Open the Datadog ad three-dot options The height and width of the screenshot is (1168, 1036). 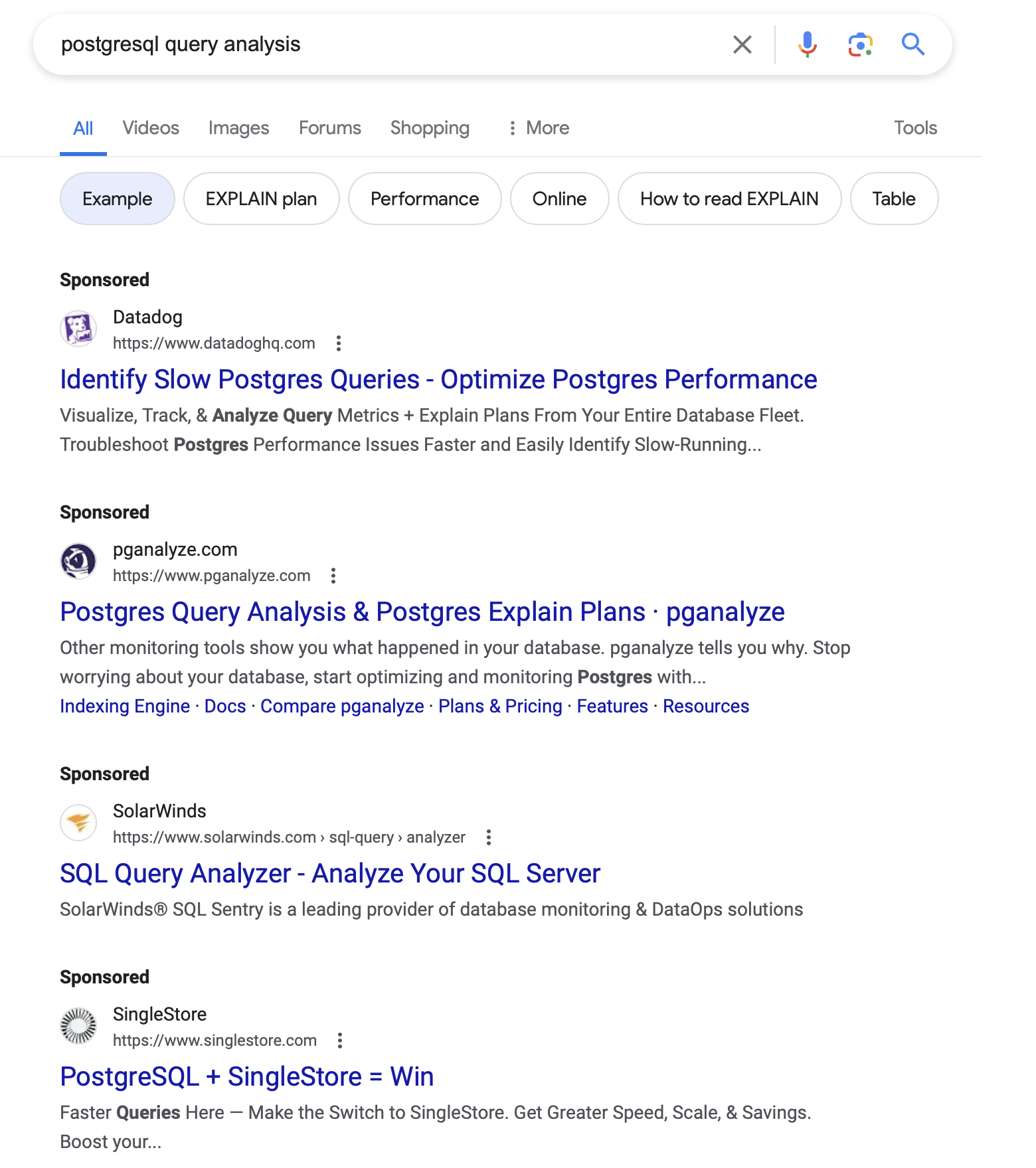coord(339,343)
